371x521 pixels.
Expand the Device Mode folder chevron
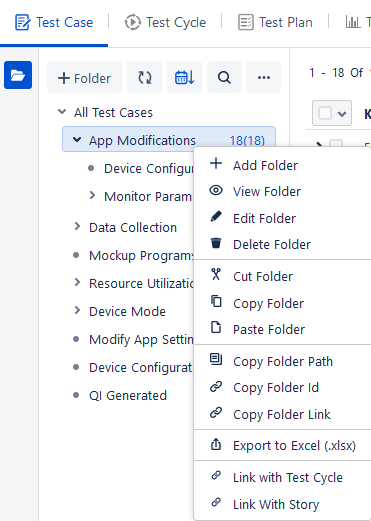click(77, 310)
